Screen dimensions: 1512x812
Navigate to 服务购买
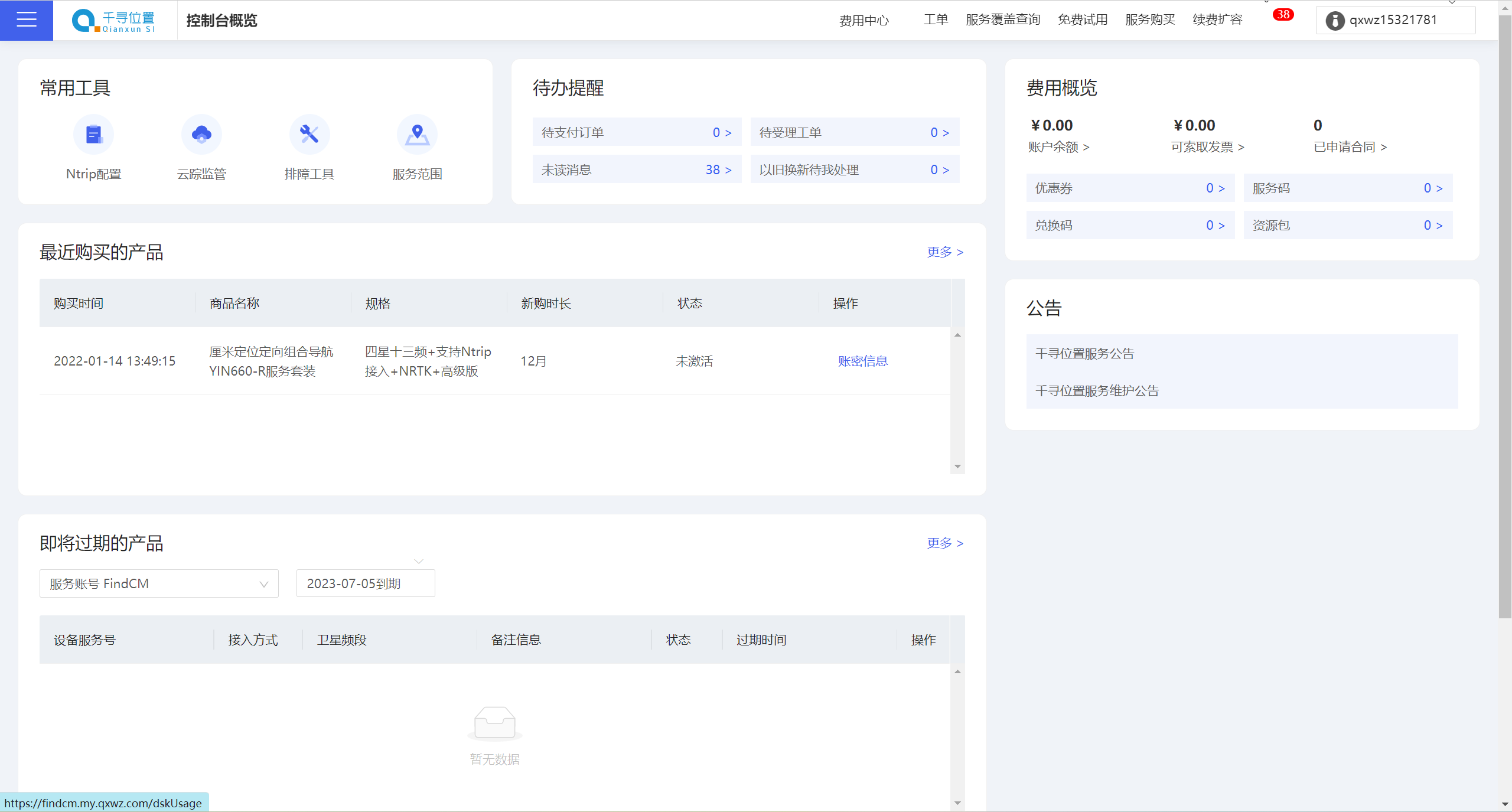[x=1150, y=19]
